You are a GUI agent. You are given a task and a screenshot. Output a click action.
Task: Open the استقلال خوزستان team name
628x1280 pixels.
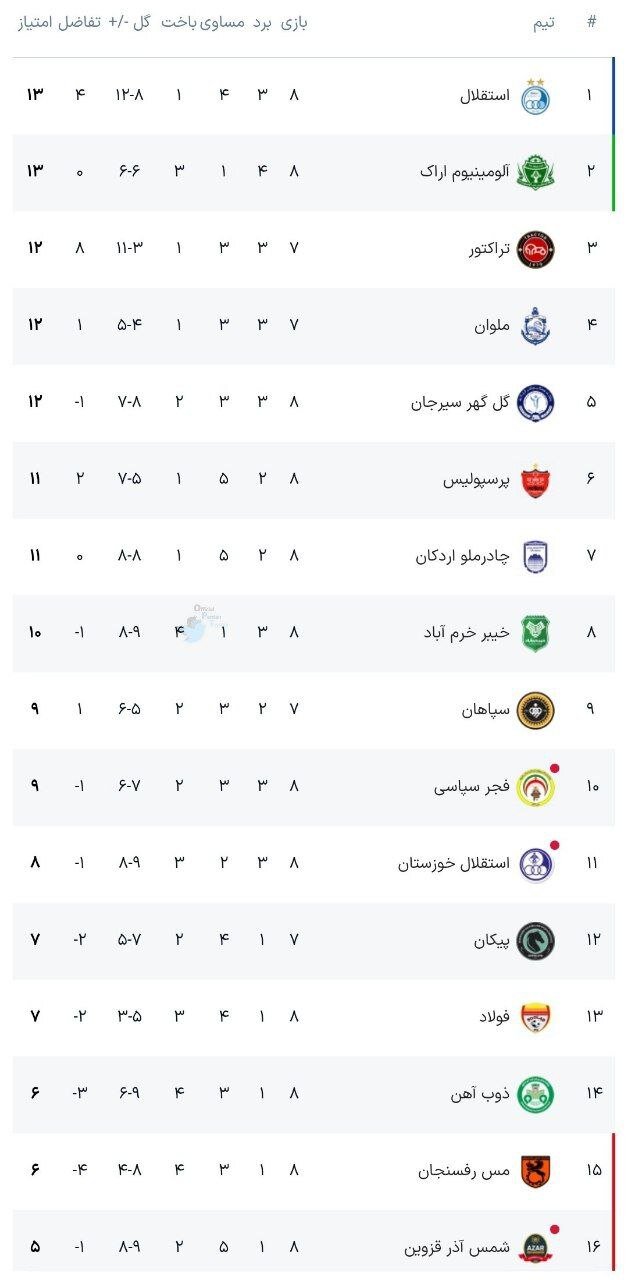454,864
